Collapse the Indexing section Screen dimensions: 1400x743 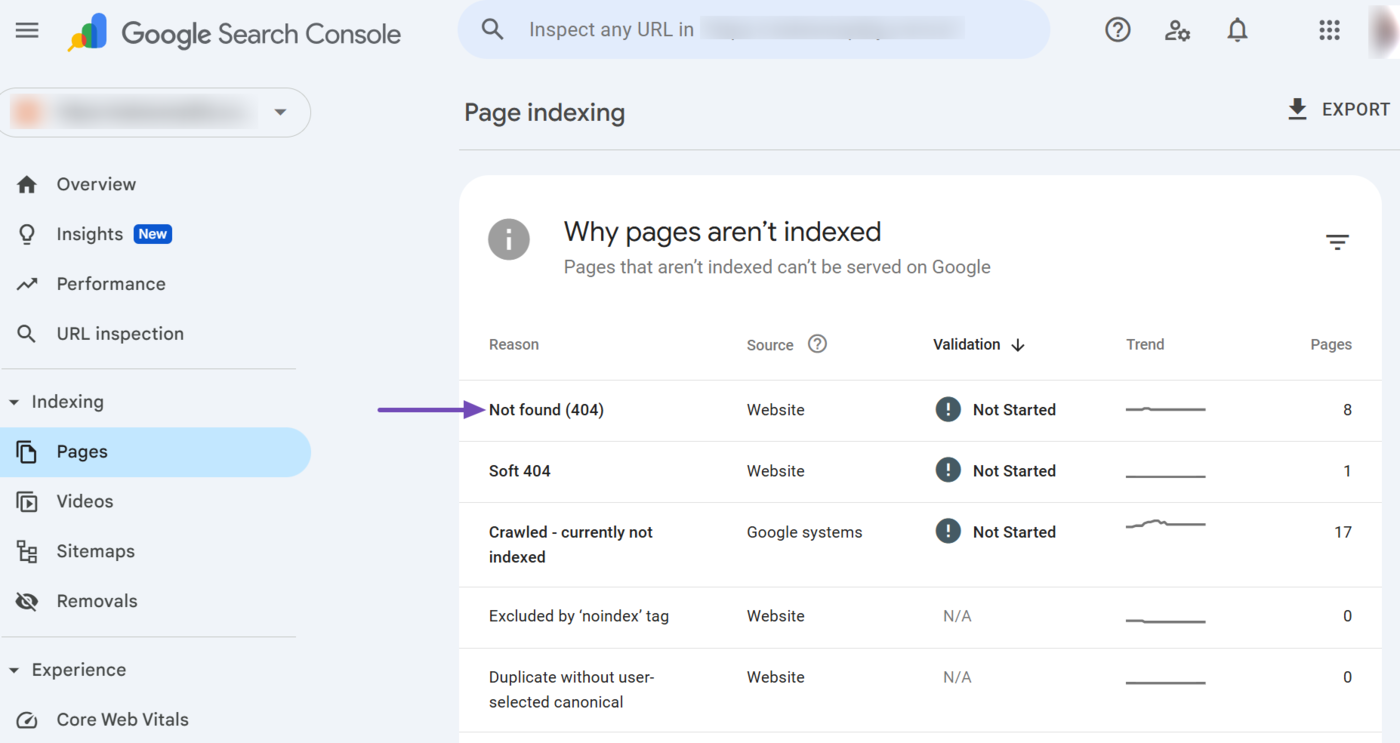click(14, 402)
